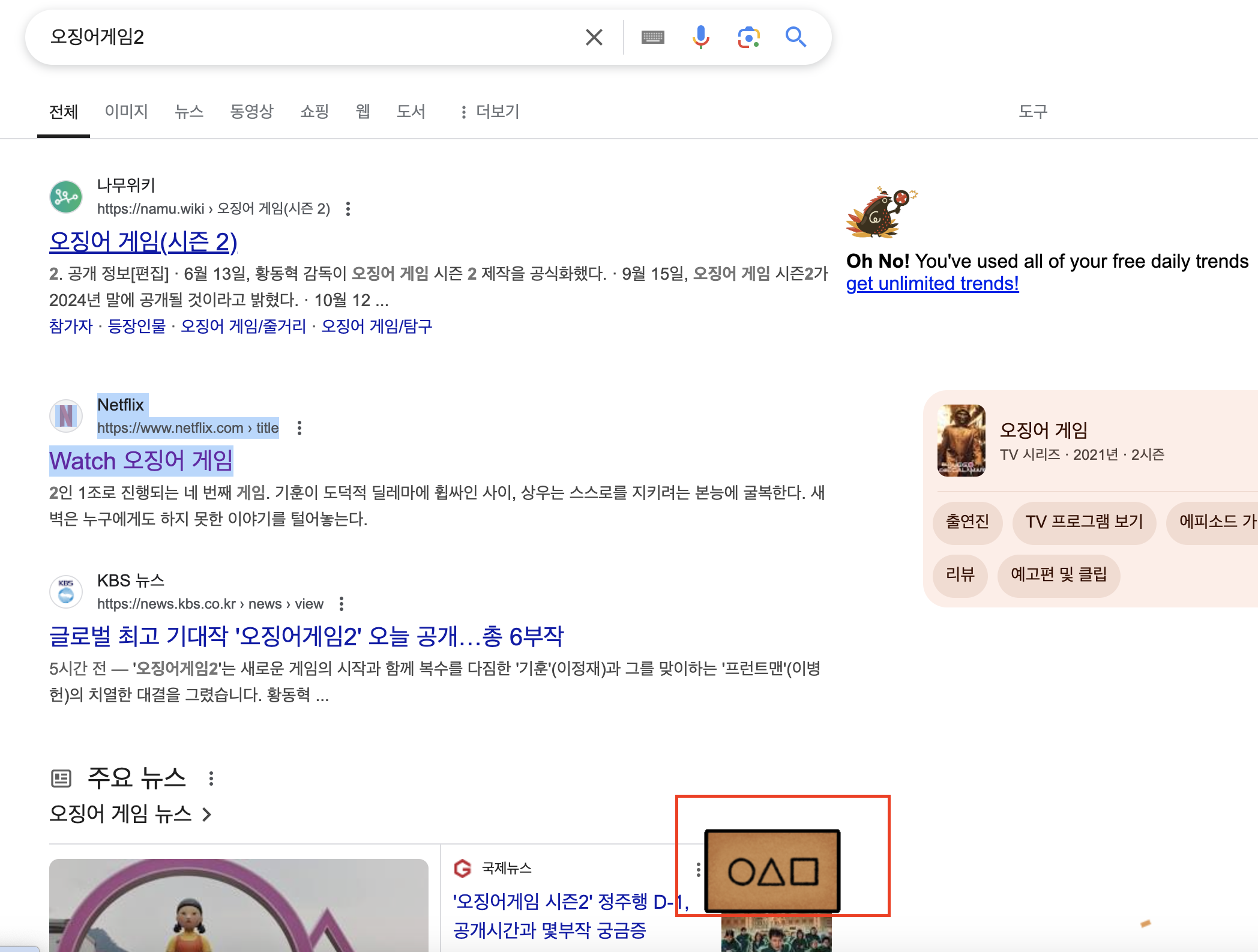The image size is (1258, 952).
Task: Select the 출연진 chip
Action: click(967, 521)
